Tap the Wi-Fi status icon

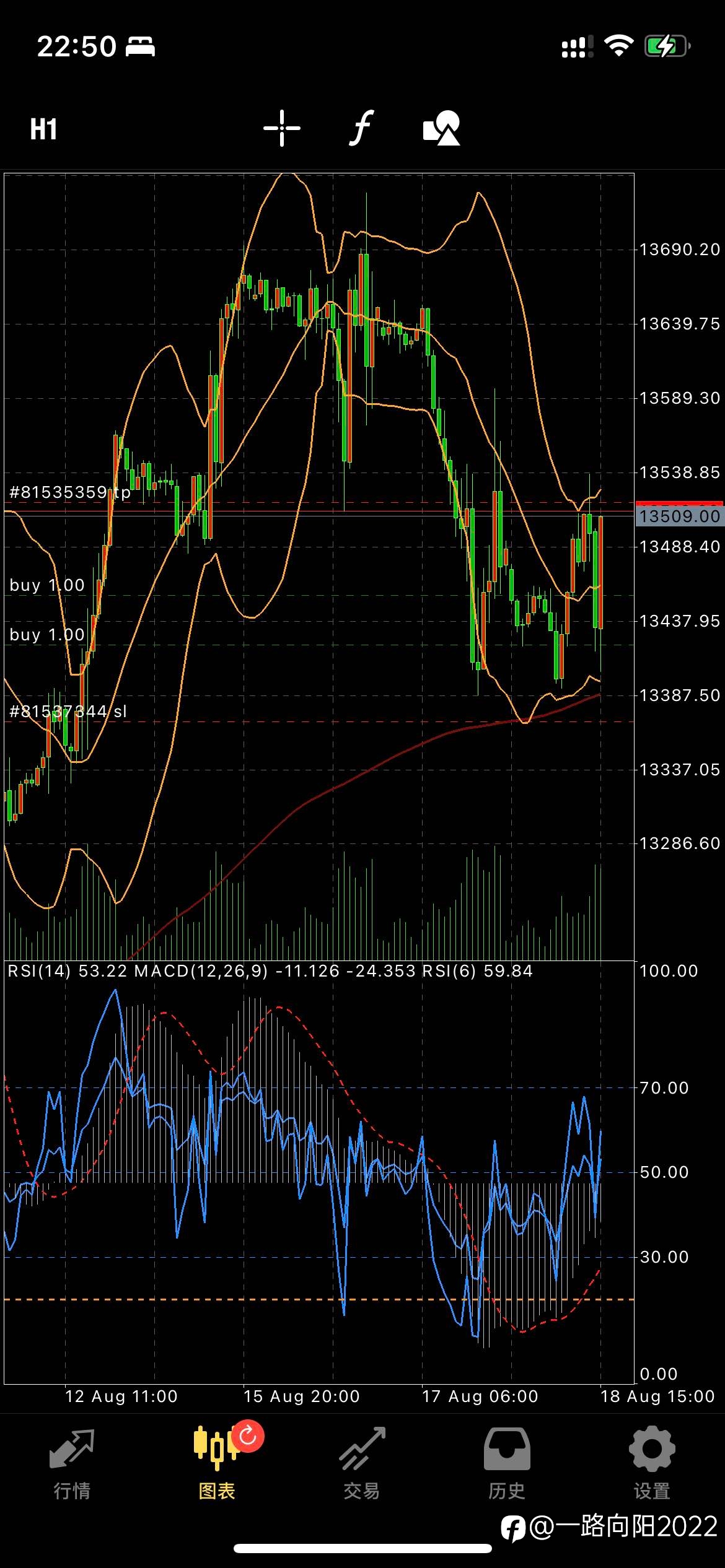point(618,46)
